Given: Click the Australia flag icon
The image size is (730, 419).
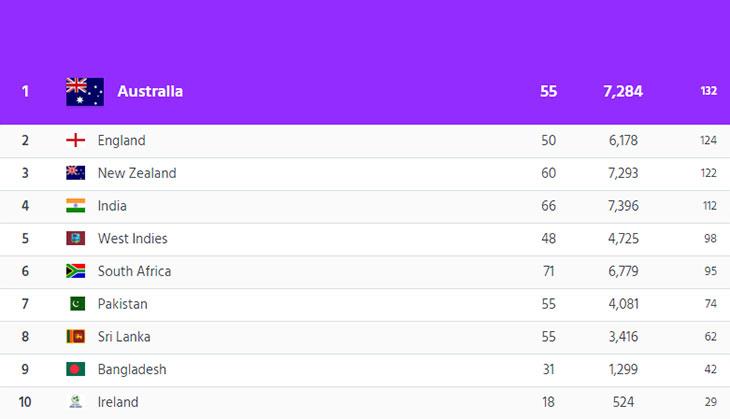Looking at the screenshot, I should 85,92.
